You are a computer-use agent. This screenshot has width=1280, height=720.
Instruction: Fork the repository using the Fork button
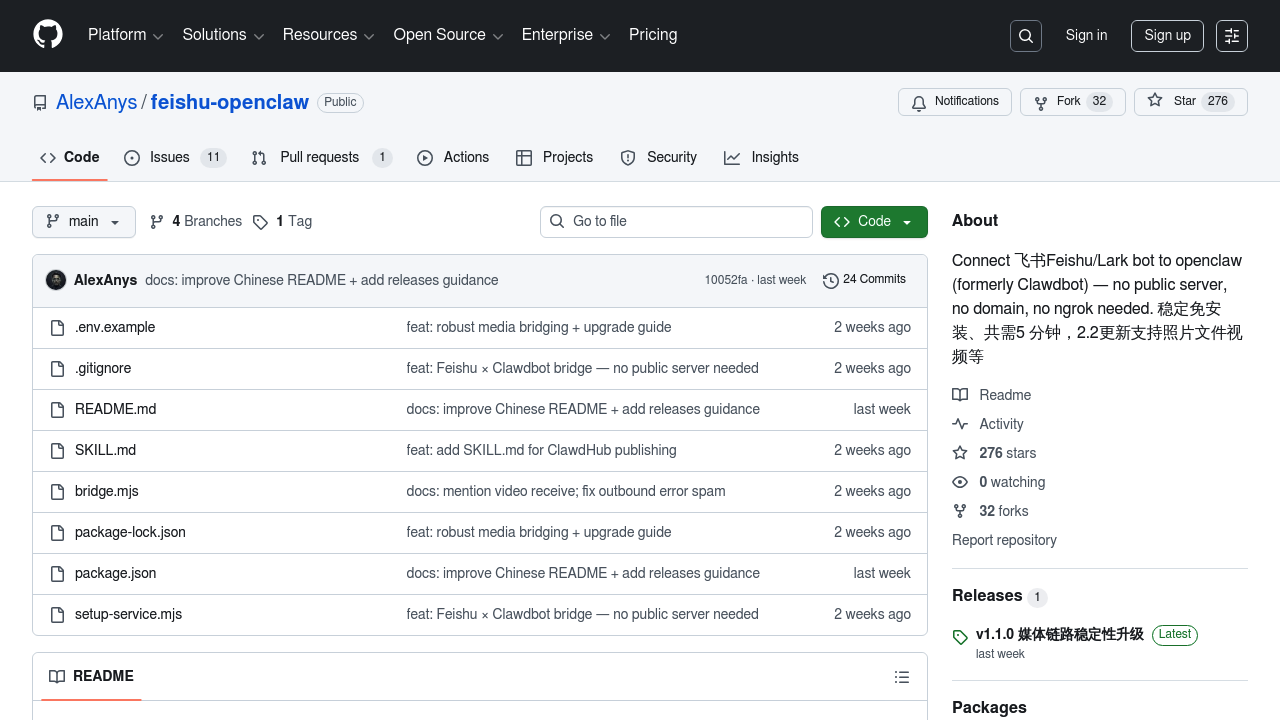[x=1072, y=102]
